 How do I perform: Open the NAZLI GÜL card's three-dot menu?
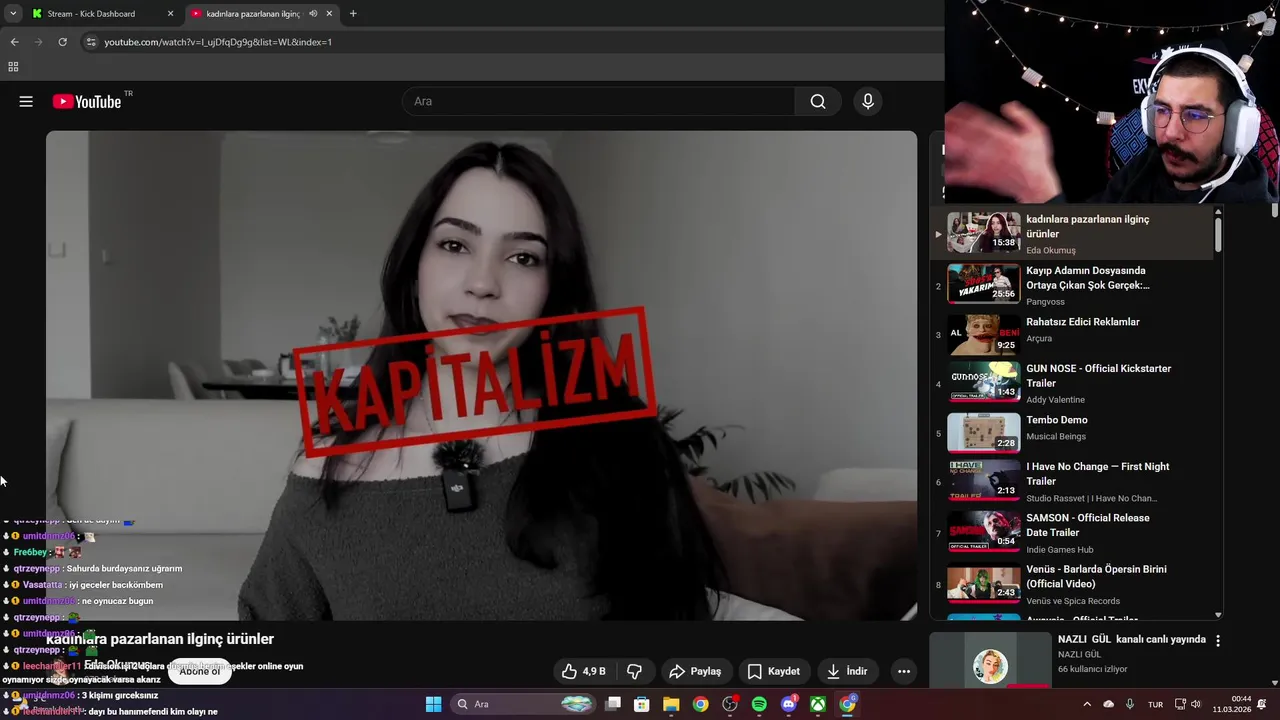1218,640
